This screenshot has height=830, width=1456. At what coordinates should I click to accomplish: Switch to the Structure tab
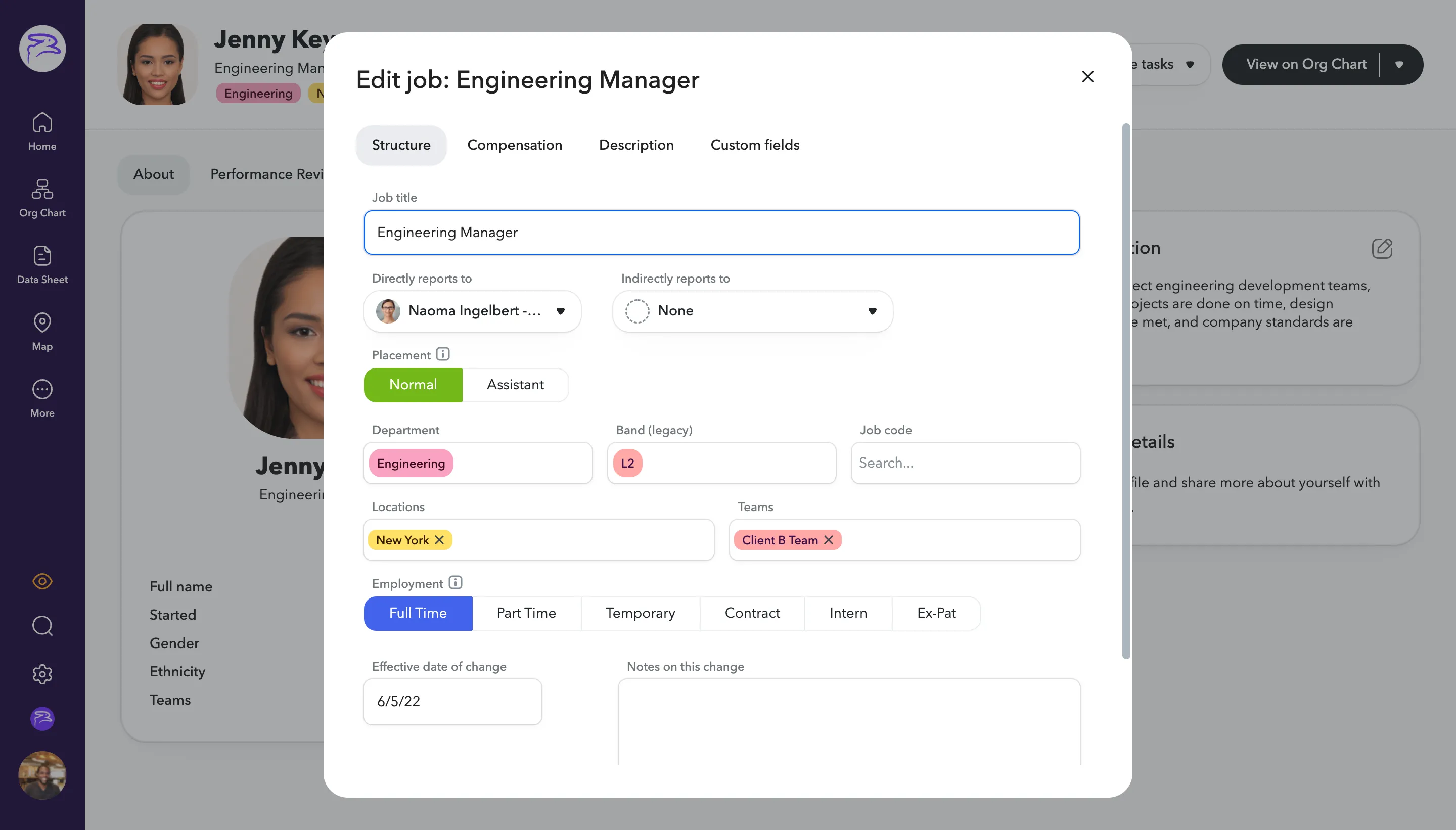(x=401, y=145)
